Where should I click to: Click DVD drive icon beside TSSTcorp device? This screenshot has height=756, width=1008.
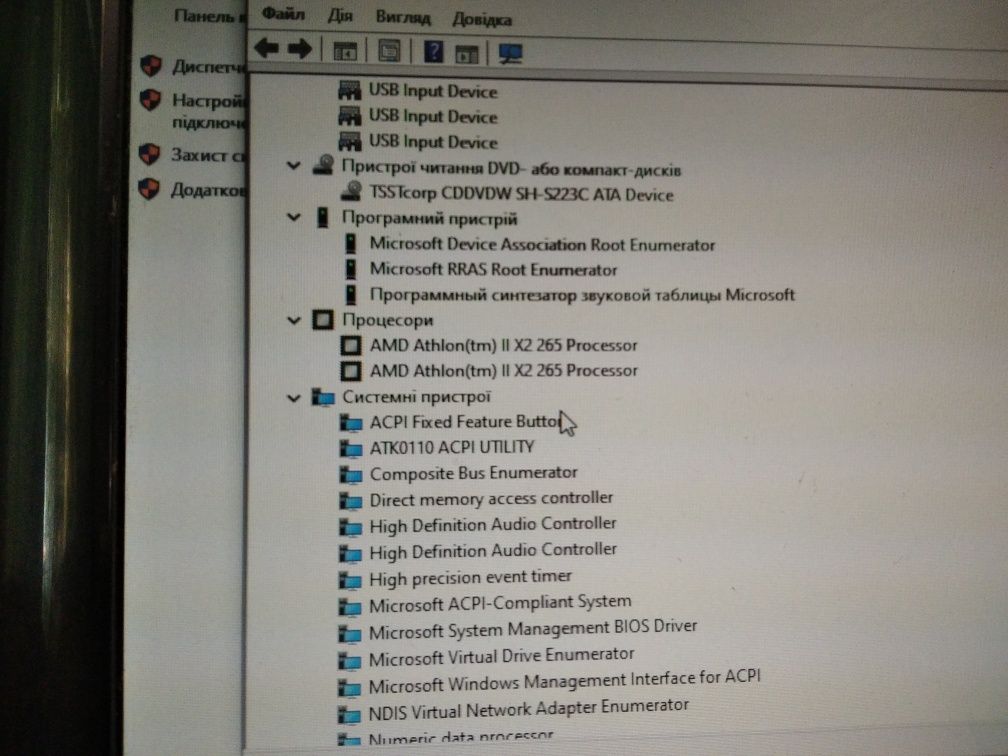351,191
